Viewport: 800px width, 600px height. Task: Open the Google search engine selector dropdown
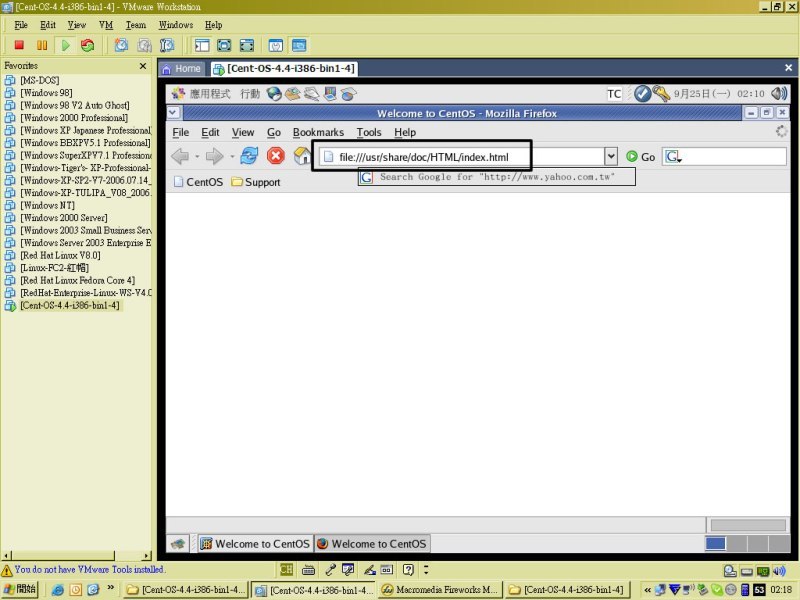coord(673,157)
